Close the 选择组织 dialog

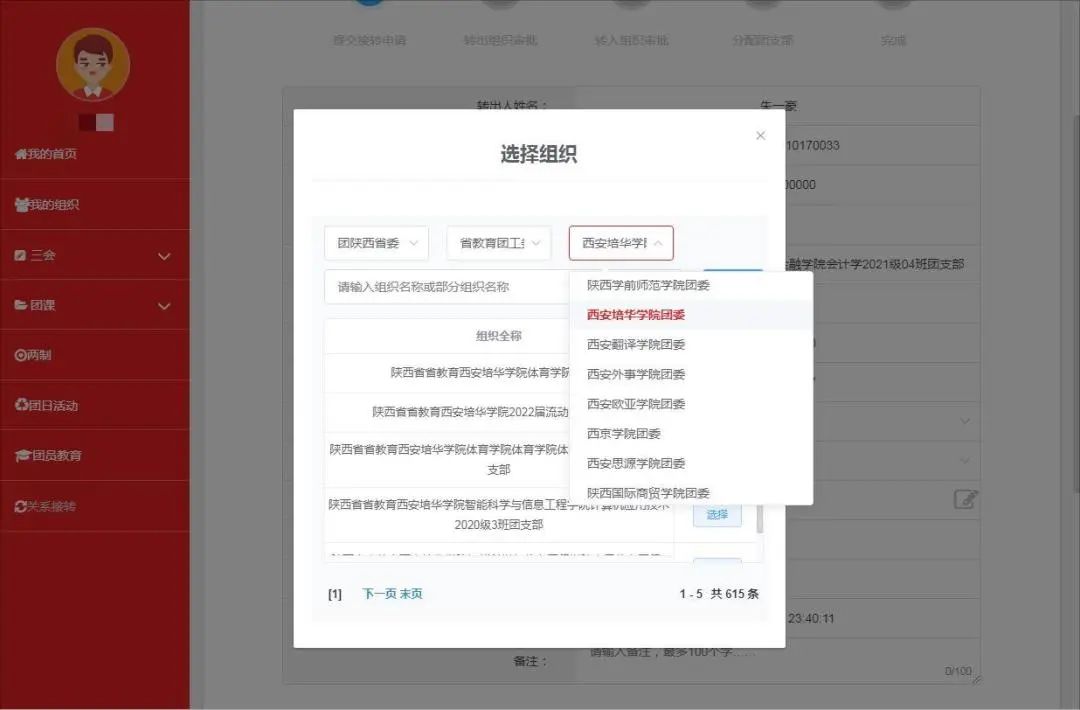tap(760, 136)
